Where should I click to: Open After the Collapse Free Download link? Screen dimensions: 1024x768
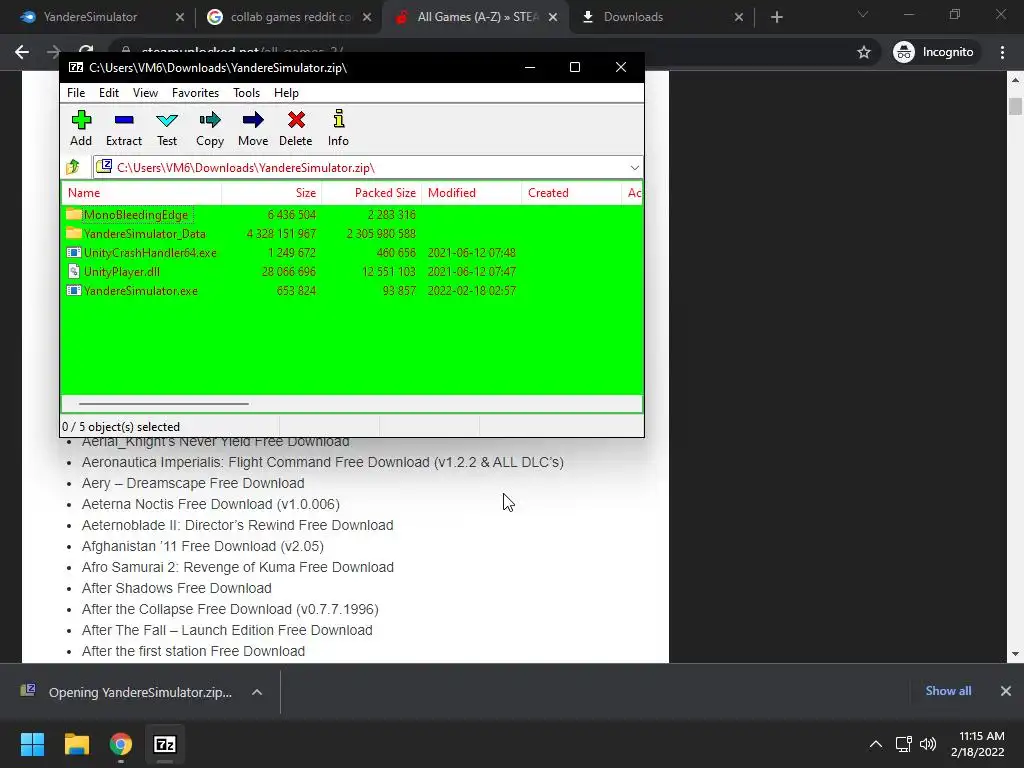230,609
